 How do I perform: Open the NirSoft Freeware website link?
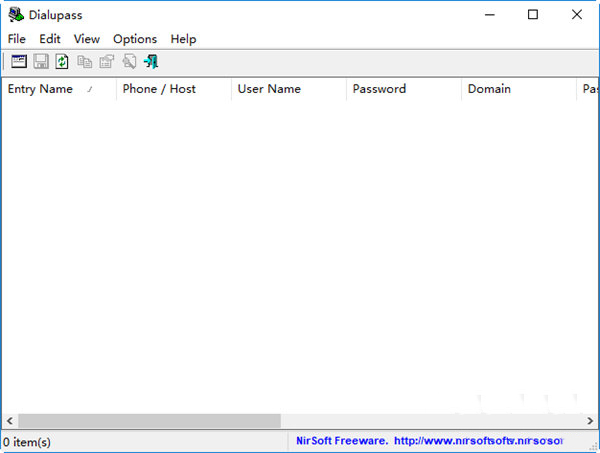click(x=429, y=441)
